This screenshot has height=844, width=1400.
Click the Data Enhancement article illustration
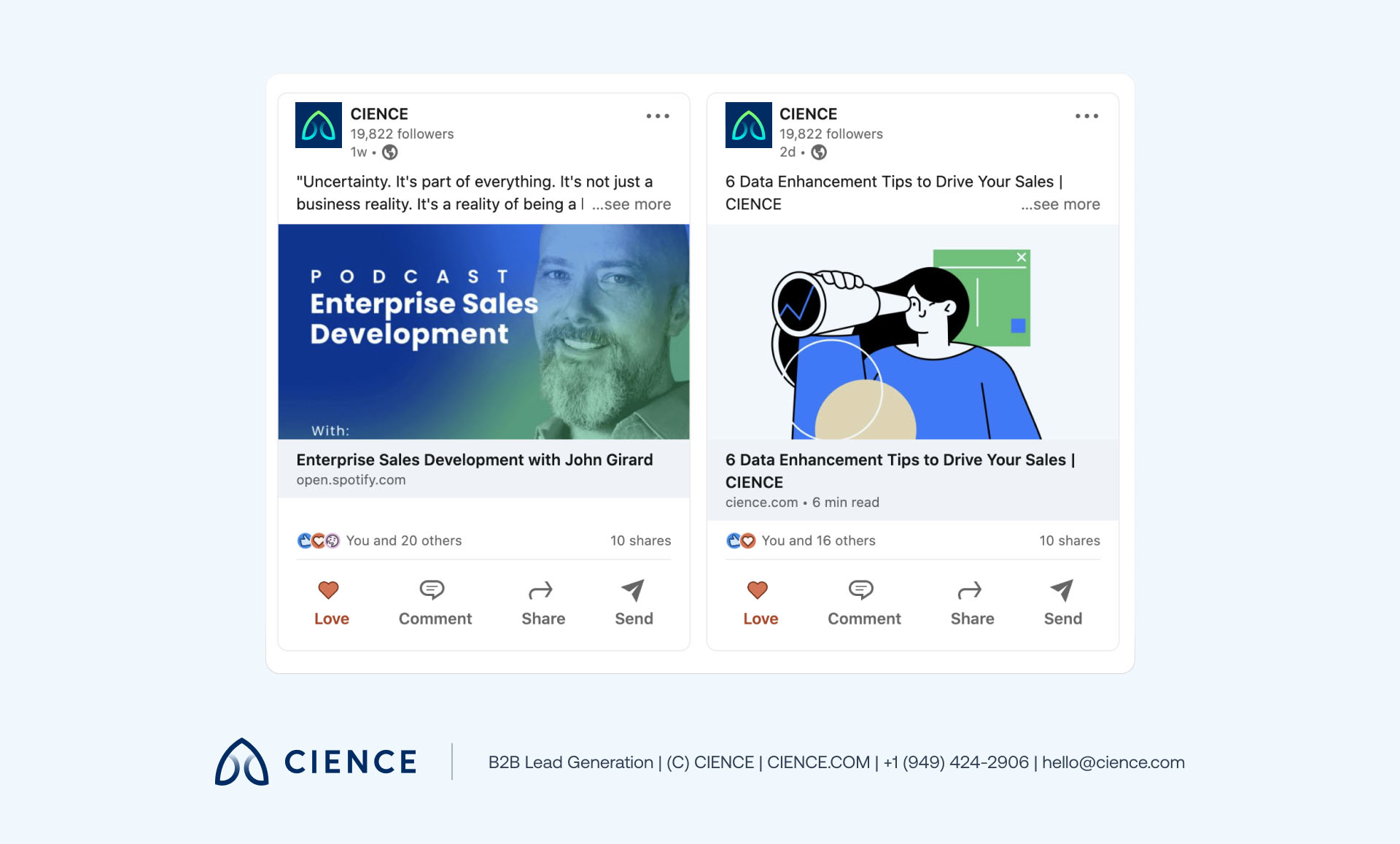tap(912, 332)
